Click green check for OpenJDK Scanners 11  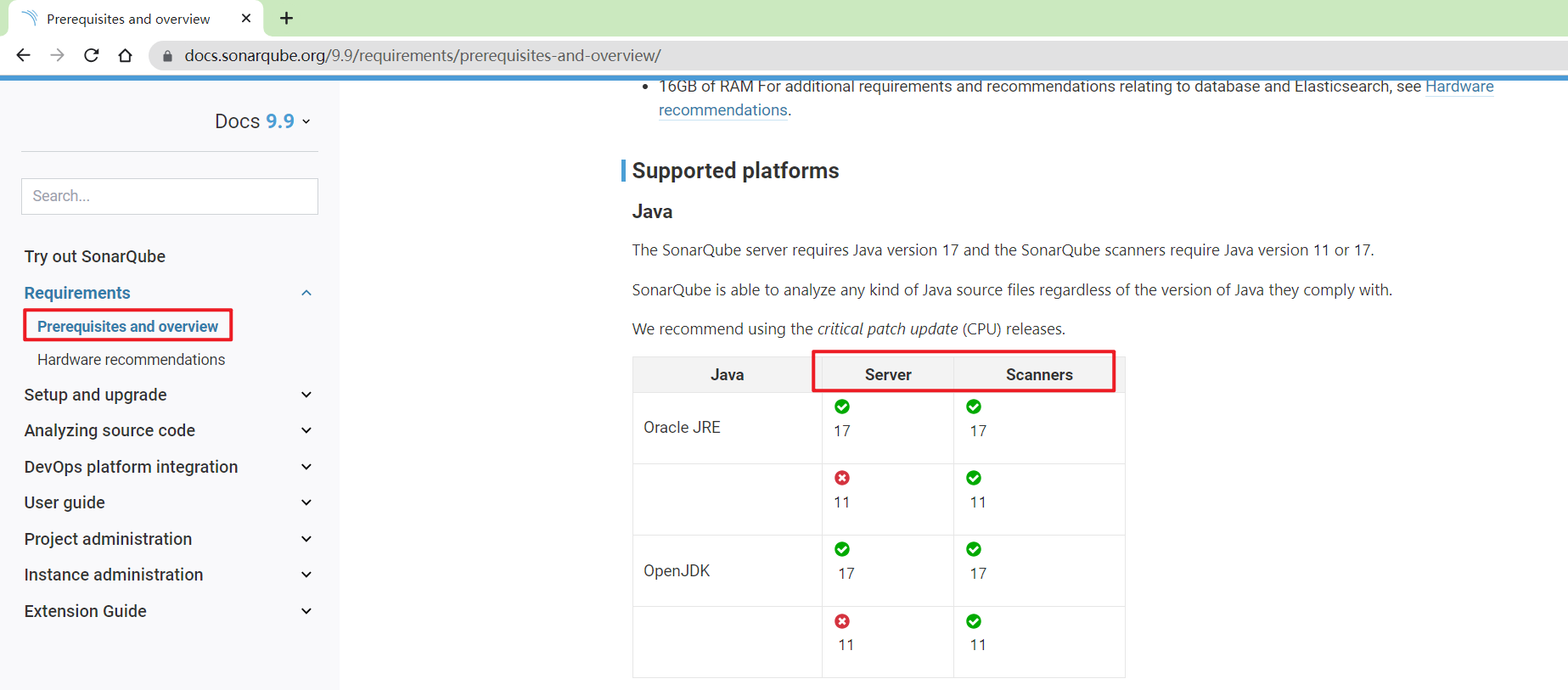[974, 621]
